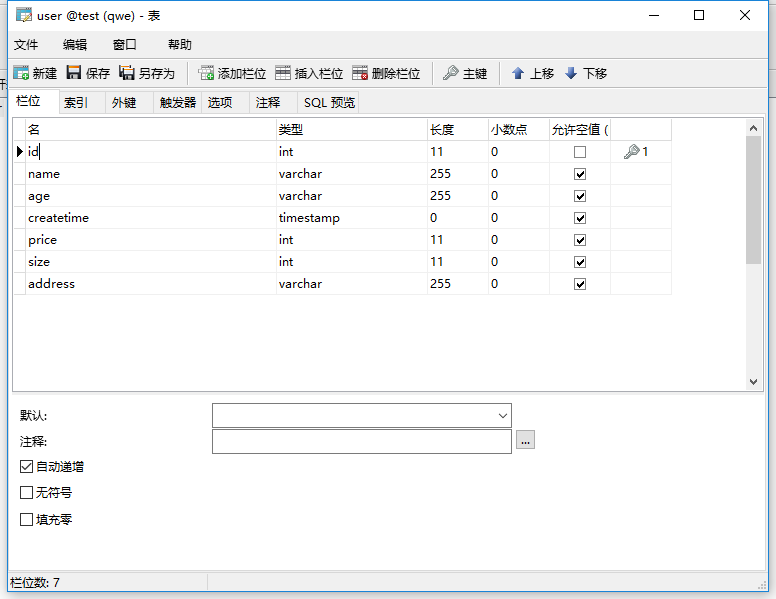Switch to the 索引 (Indexes) tab

click(x=76, y=102)
